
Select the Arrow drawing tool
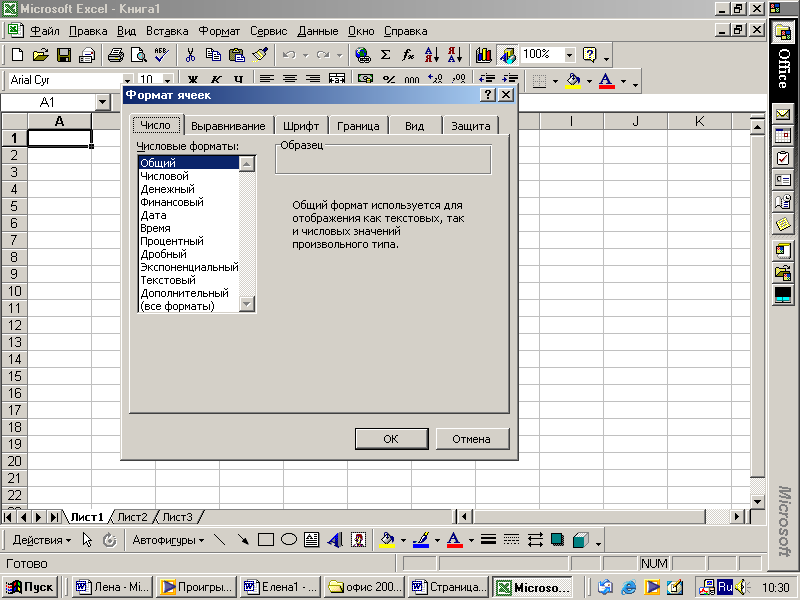[x=242, y=540]
